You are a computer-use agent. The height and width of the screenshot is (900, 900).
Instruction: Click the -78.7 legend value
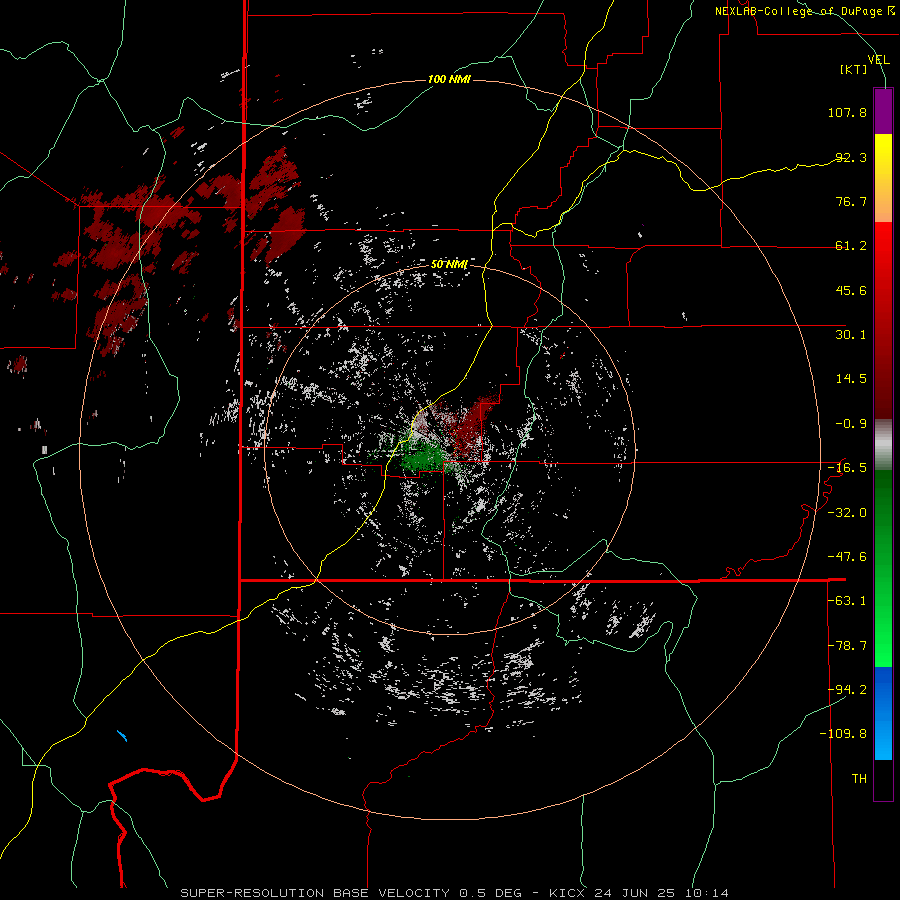pos(847,646)
